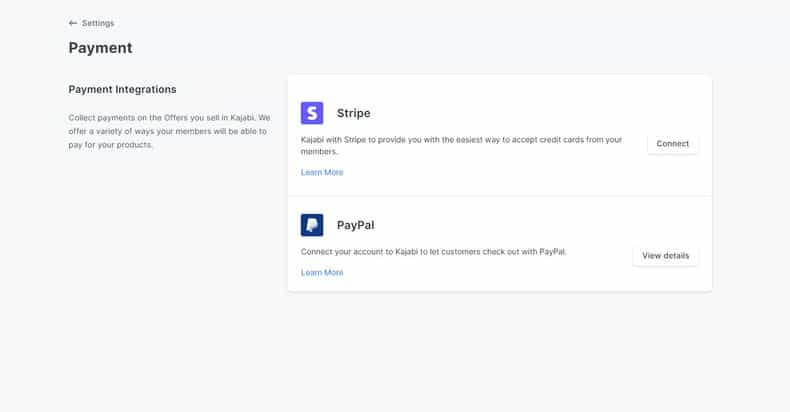Open Learn More under PayPal
Viewport: 790px width, 412px height.
322,272
